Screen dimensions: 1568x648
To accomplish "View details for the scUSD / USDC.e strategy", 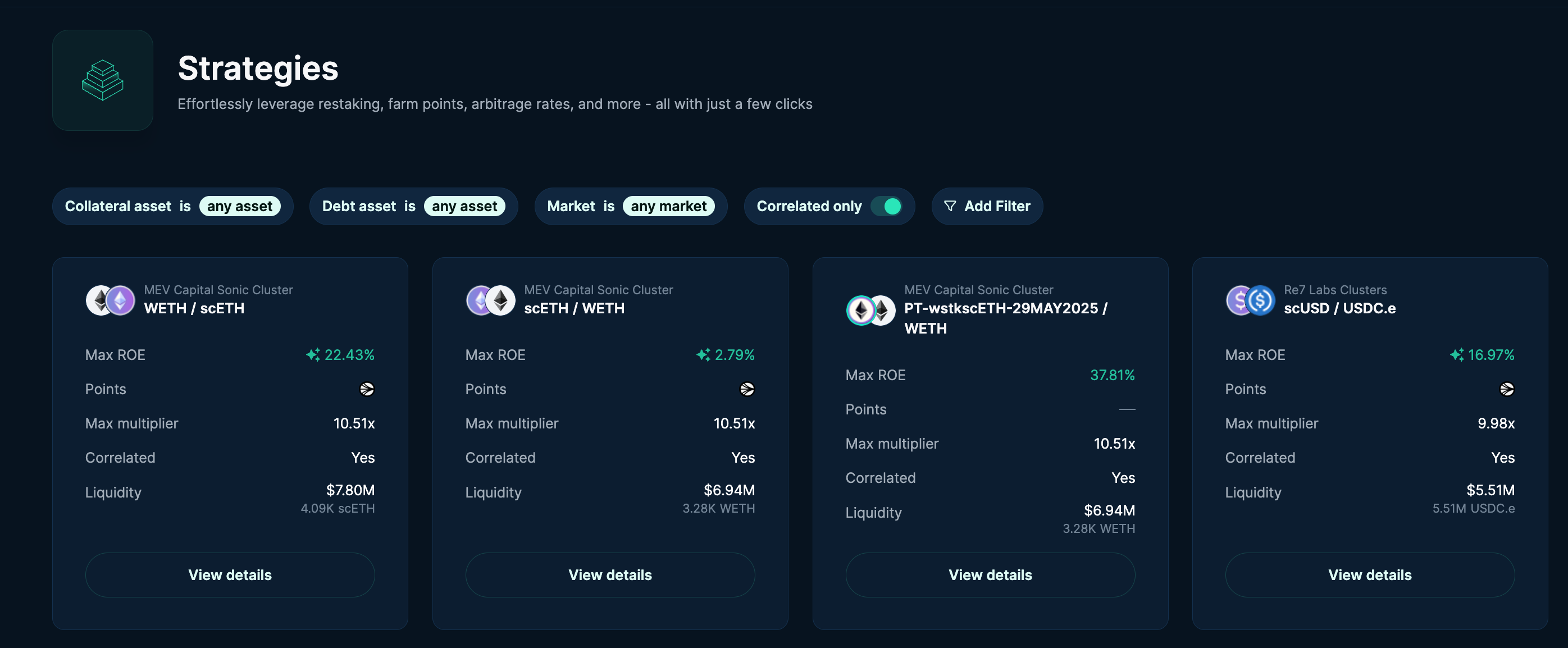I will click(1370, 575).
